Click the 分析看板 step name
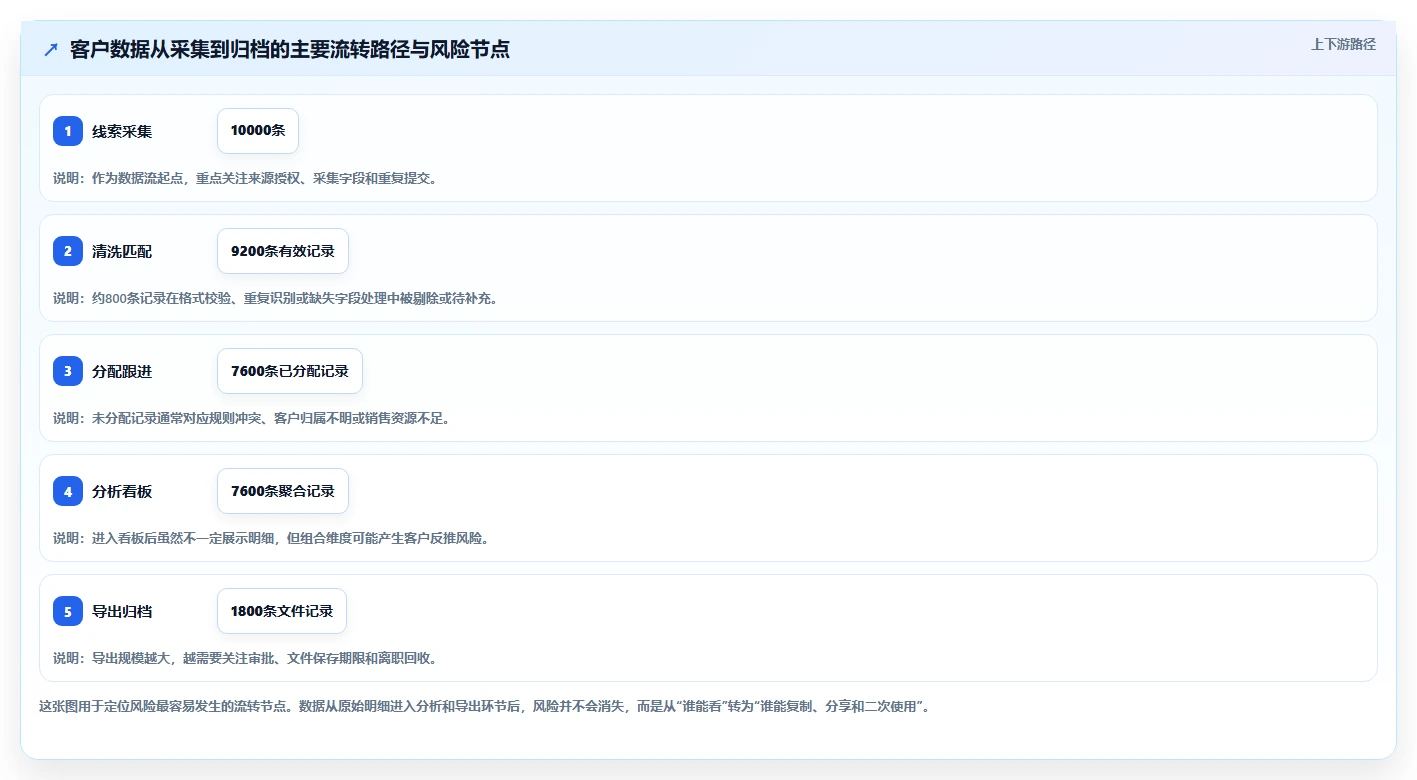1417x780 pixels. click(122, 491)
